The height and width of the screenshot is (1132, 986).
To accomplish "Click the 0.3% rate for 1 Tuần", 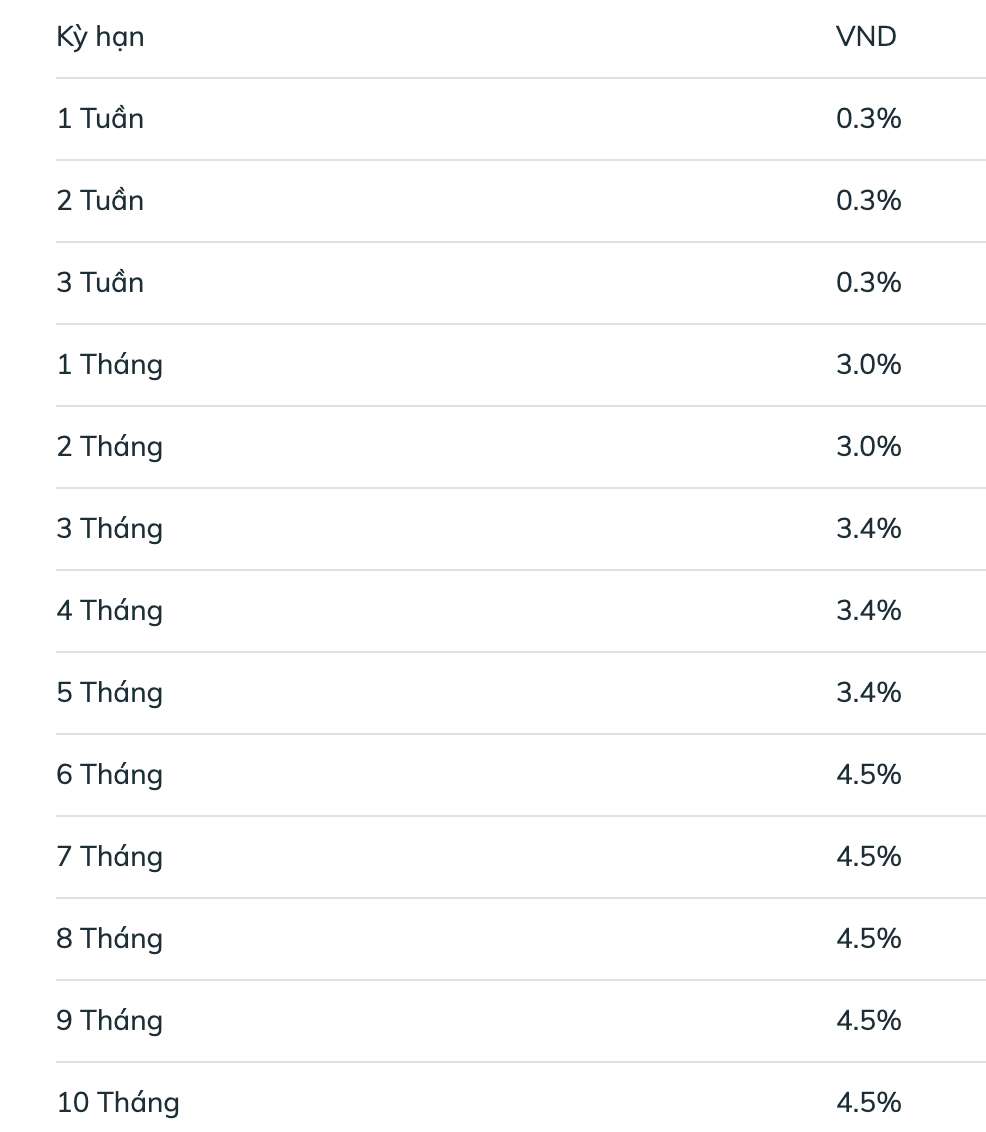I will click(x=868, y=119).
